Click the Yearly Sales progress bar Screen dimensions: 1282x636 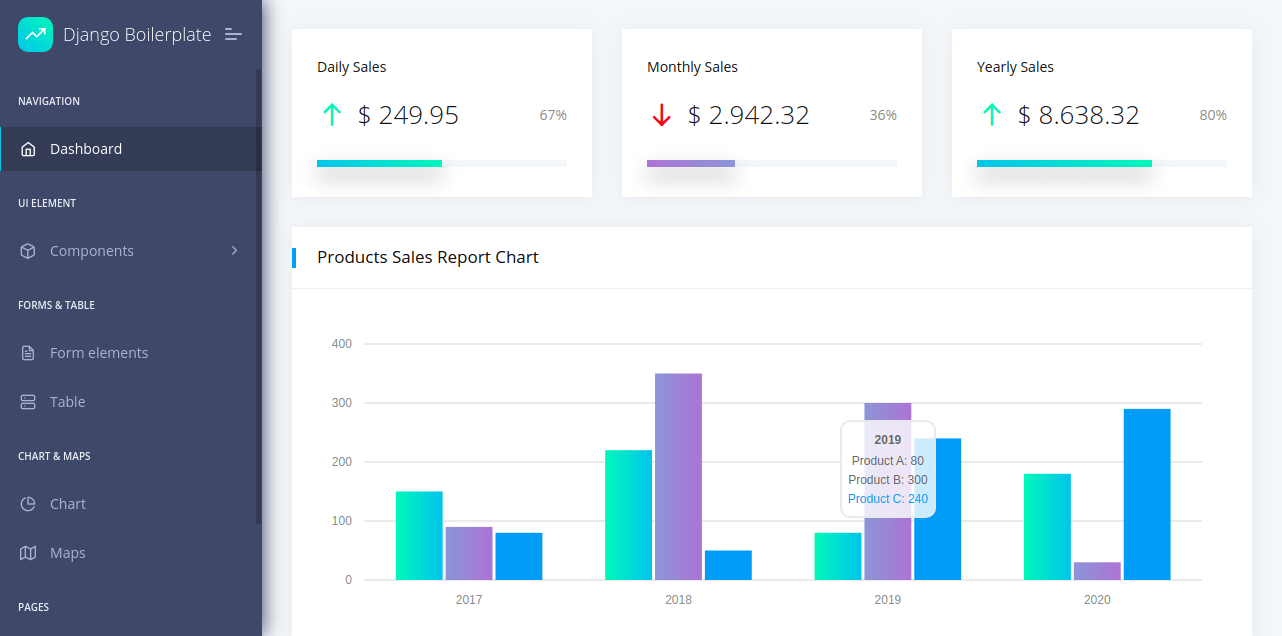click(1102, 163)
